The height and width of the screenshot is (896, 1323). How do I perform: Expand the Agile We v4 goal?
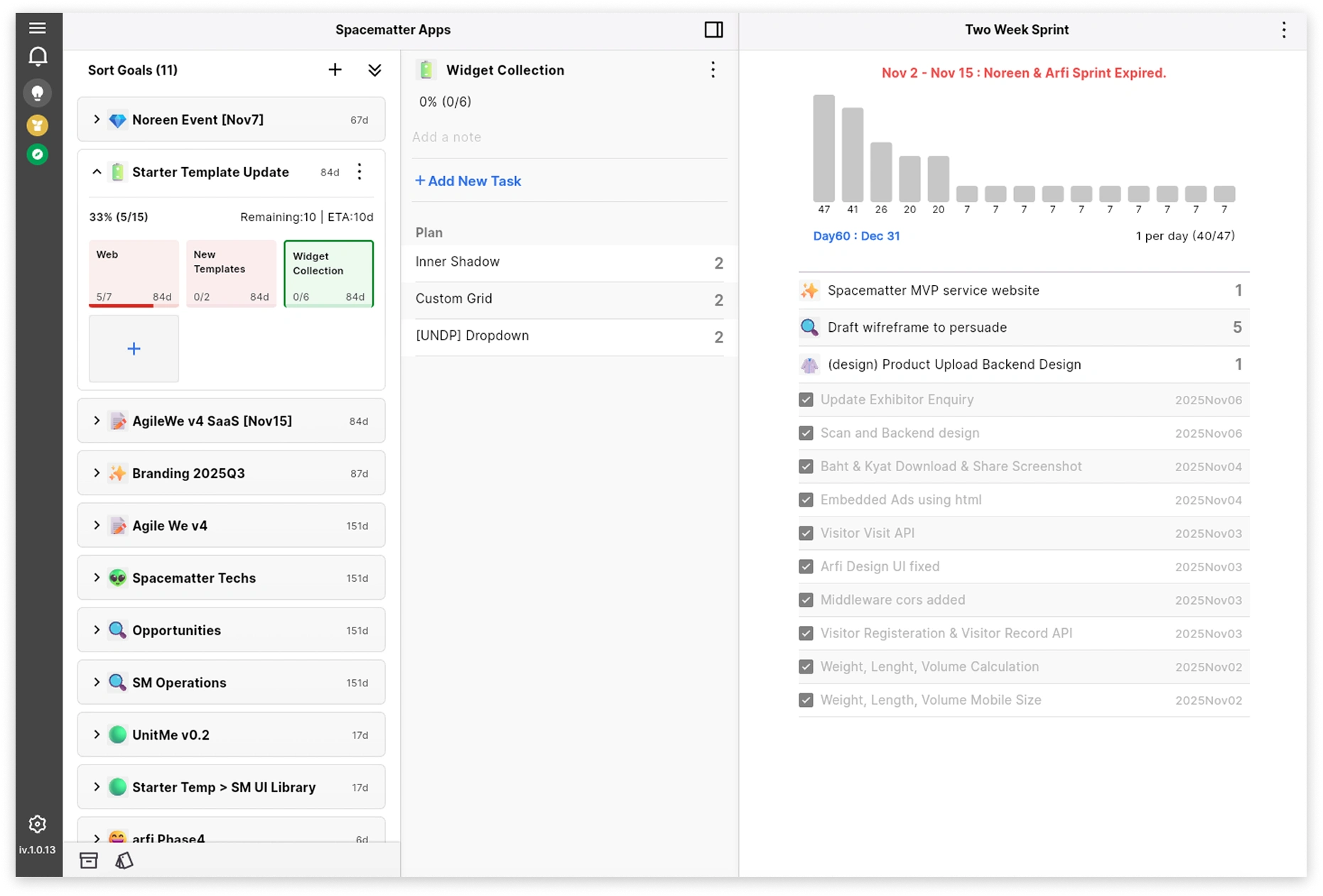pyautogui.click(x=97, y=526)
